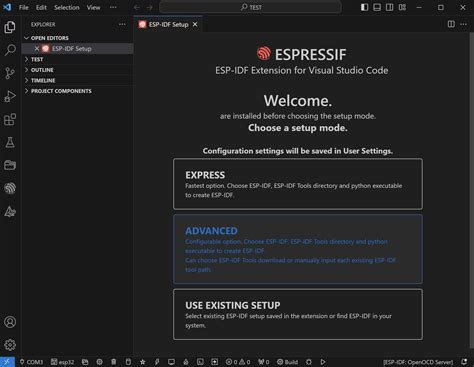This screenshot has width=474, height=367.
Task: Open the Manage gear icon
Action: point(10,345)
